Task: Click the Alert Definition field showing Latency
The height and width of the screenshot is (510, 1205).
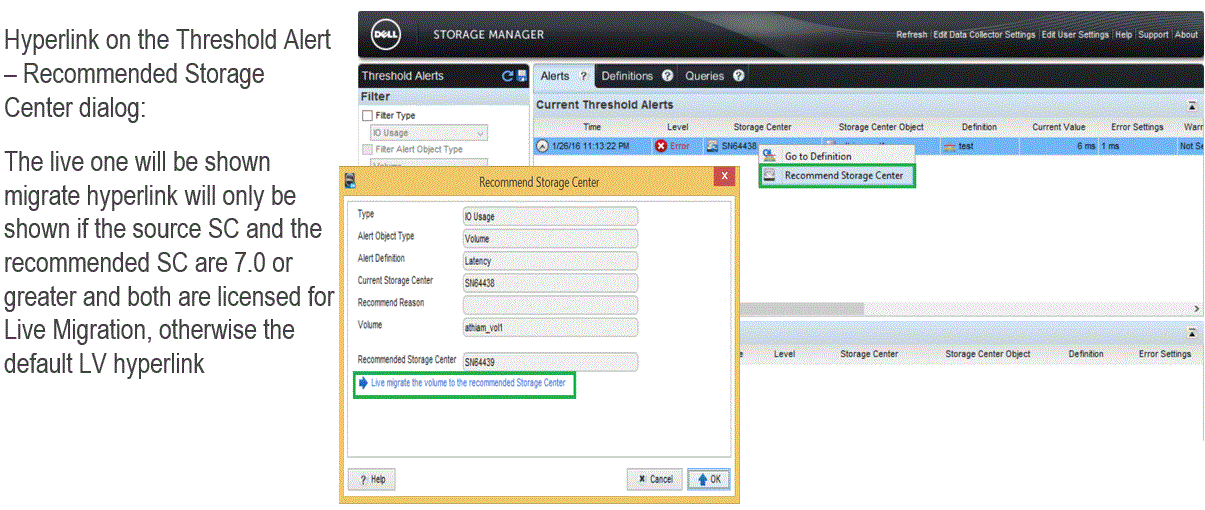Action: pyautogui.click(x=549, y=260)
